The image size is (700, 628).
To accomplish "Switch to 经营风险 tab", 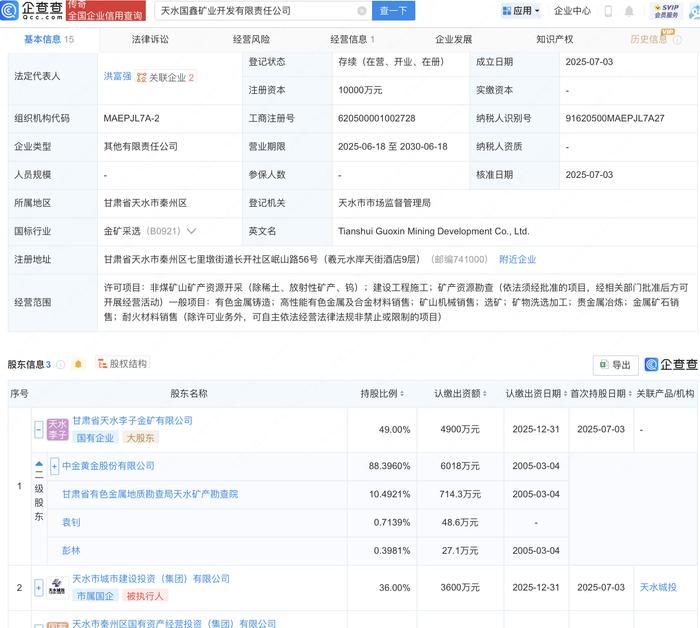I will pyautogui.click(x=251, y=40).
